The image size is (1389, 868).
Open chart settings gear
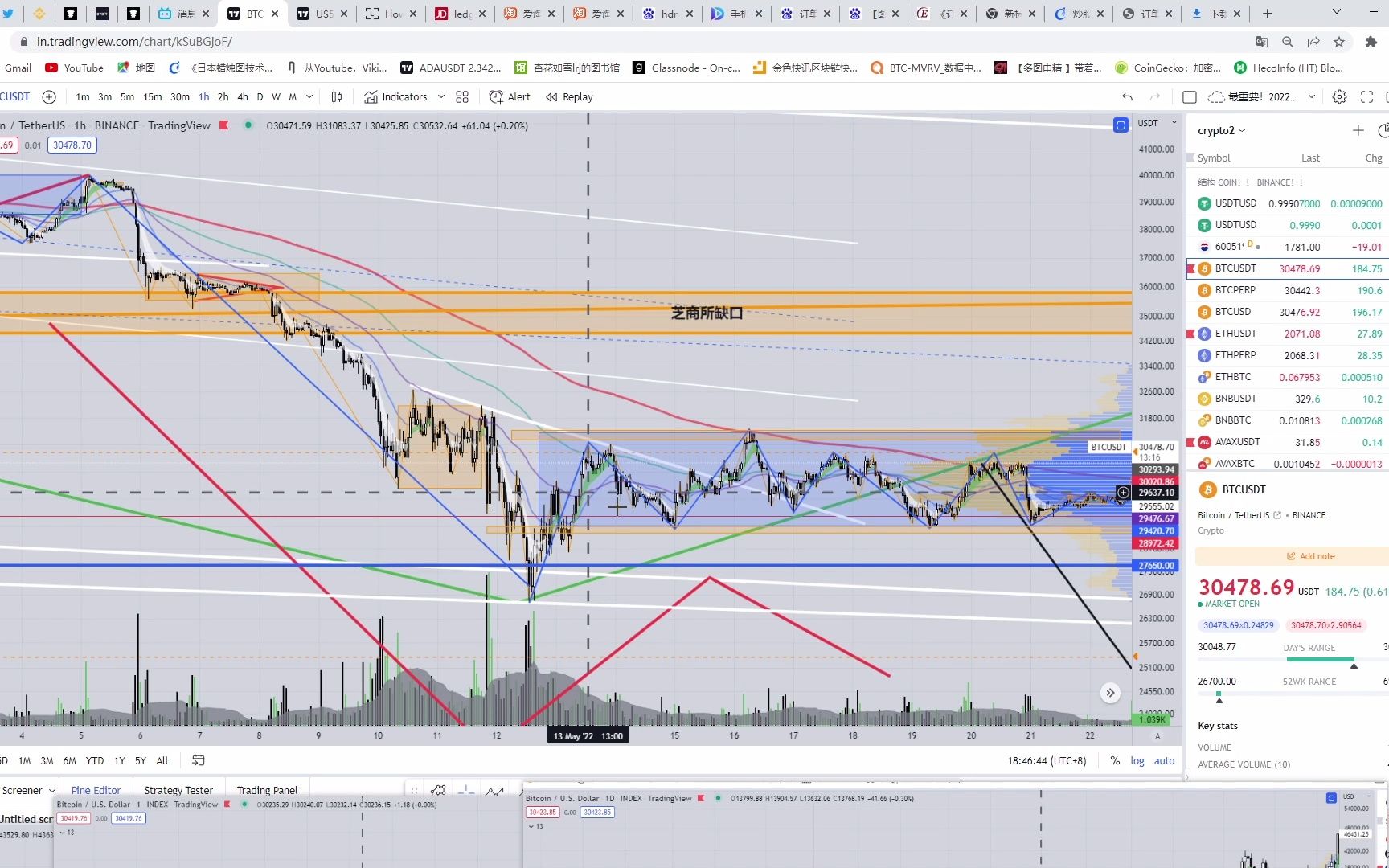coord(1339,97)
